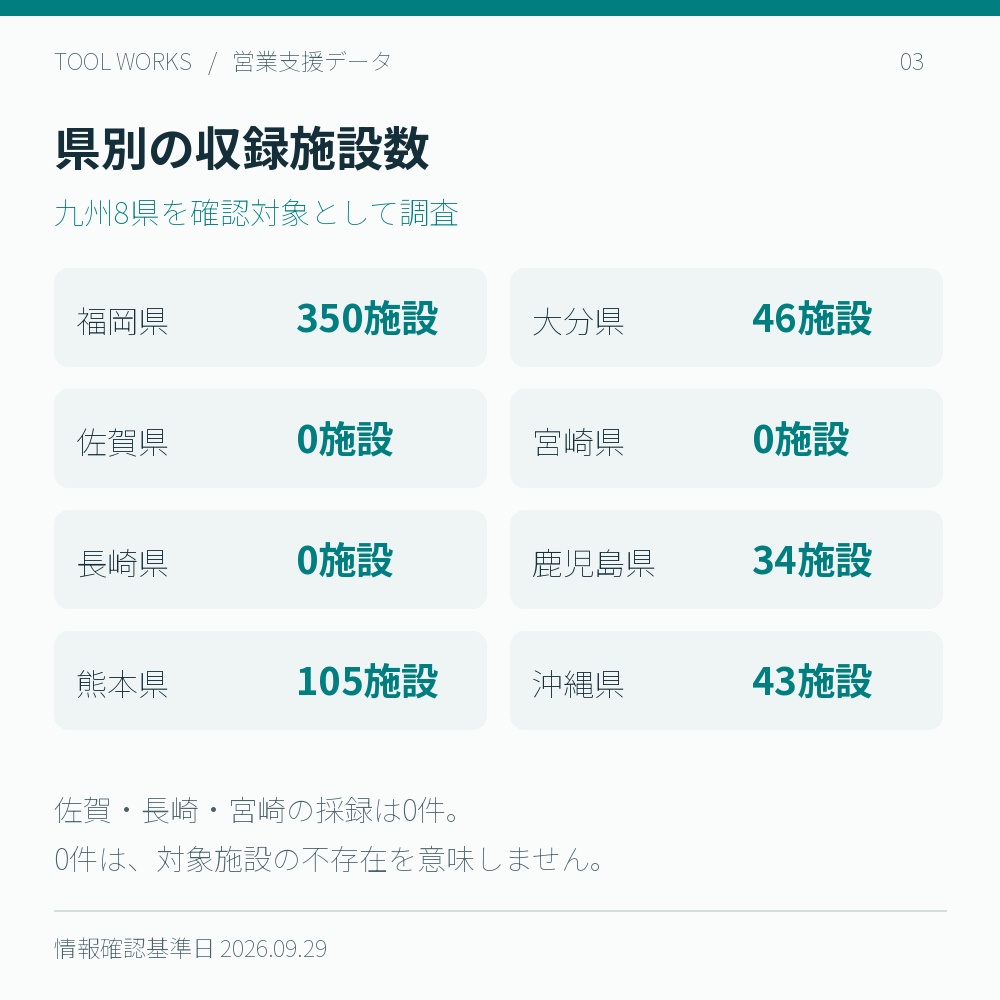
Task: Click the 長崎県 label
Action: pos(122,563)
